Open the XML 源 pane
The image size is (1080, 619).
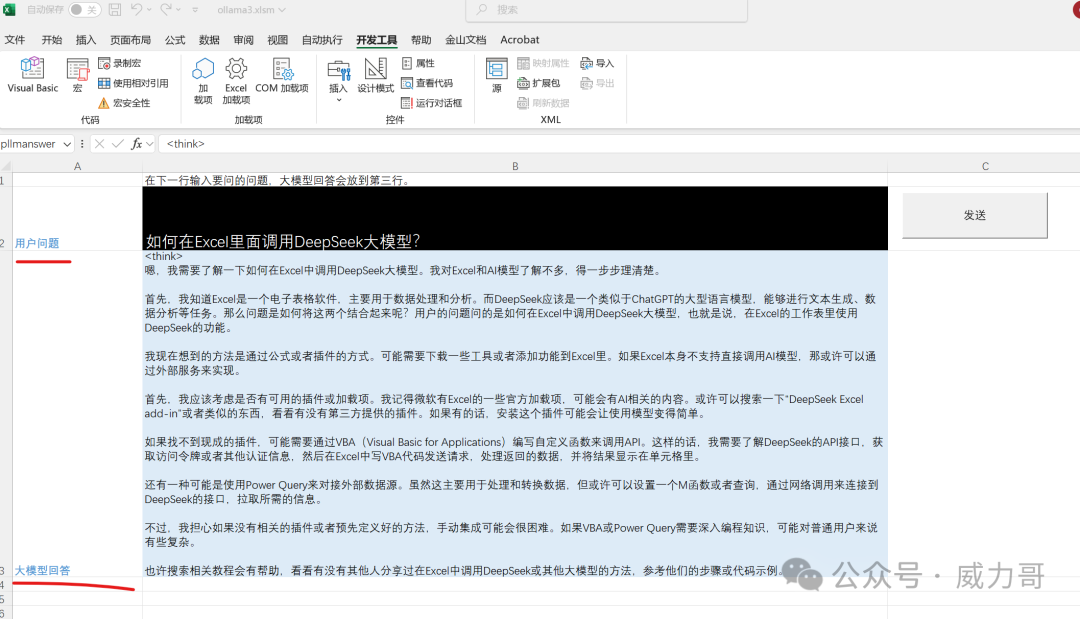[x=496, y=75]
